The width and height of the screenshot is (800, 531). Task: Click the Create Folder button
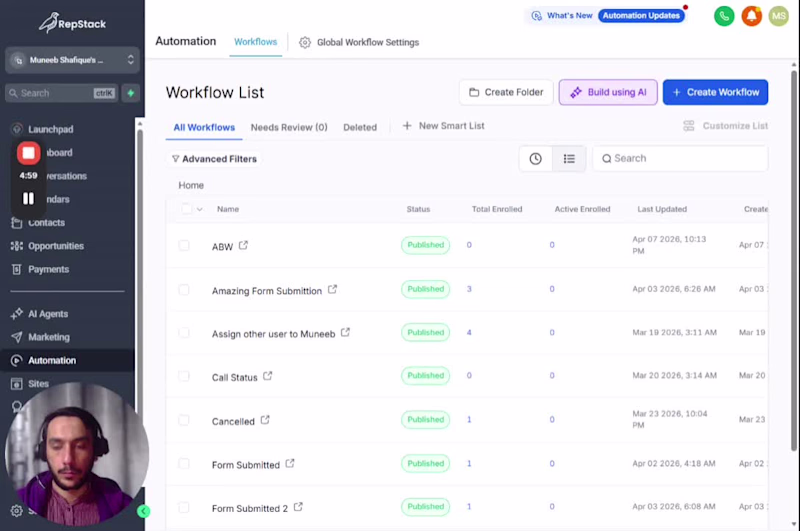coord(506,92)
